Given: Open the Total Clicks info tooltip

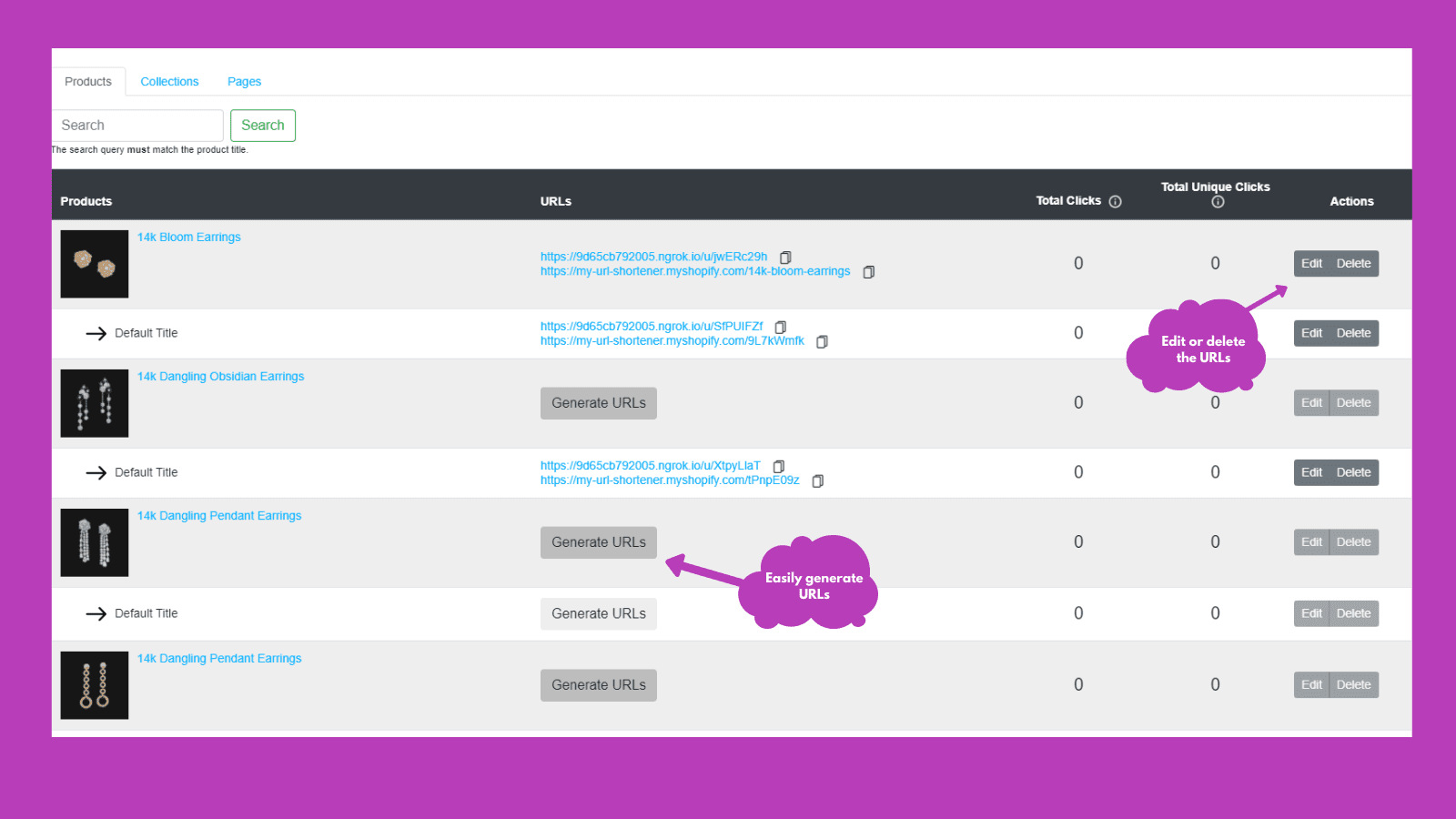Looking at the screenshot, I should pos(1116,201).
